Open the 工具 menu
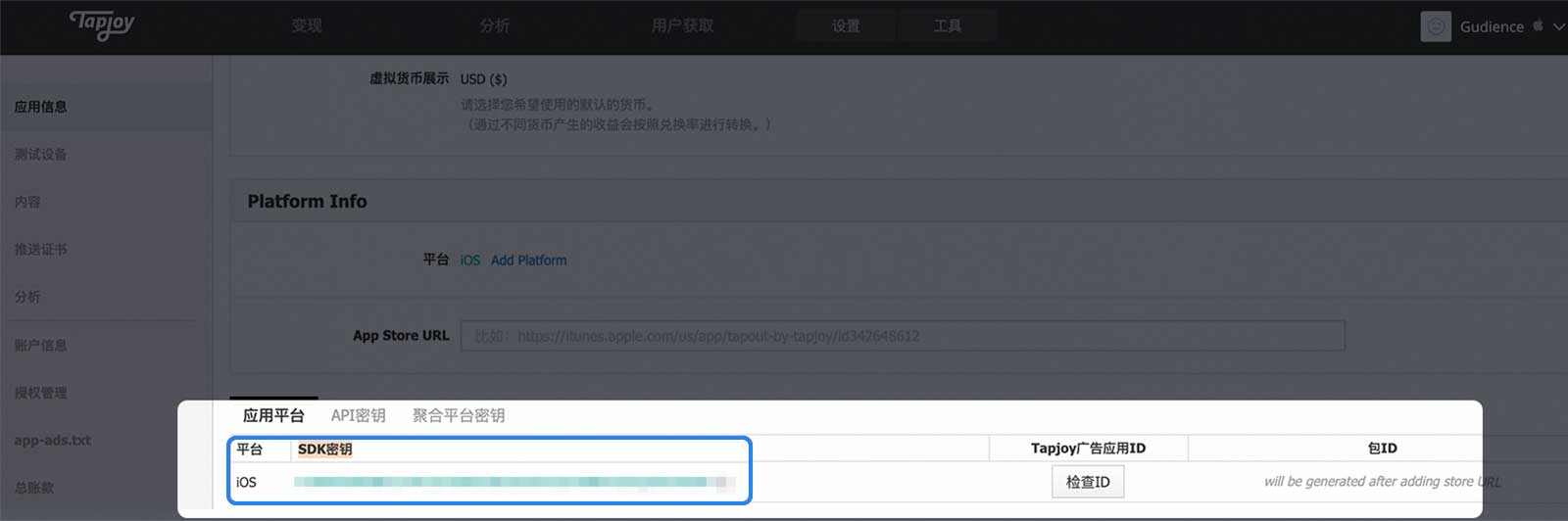 [947, 25]
